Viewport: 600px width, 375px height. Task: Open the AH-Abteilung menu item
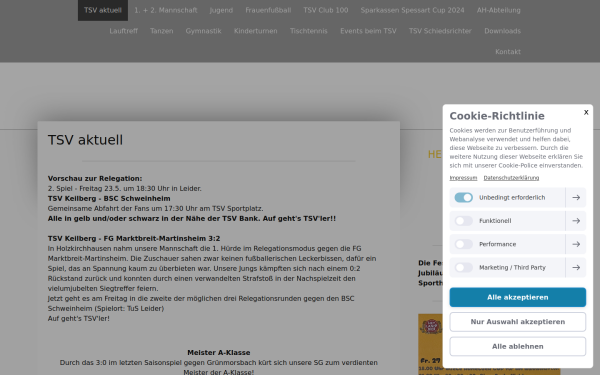pyautogui.click(x=499, y=10)
